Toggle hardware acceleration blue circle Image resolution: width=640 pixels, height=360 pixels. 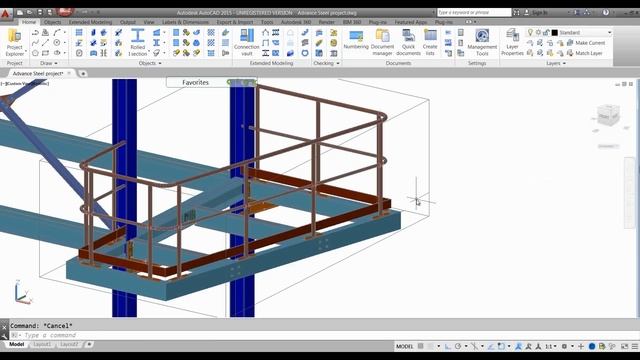point(592,346)
